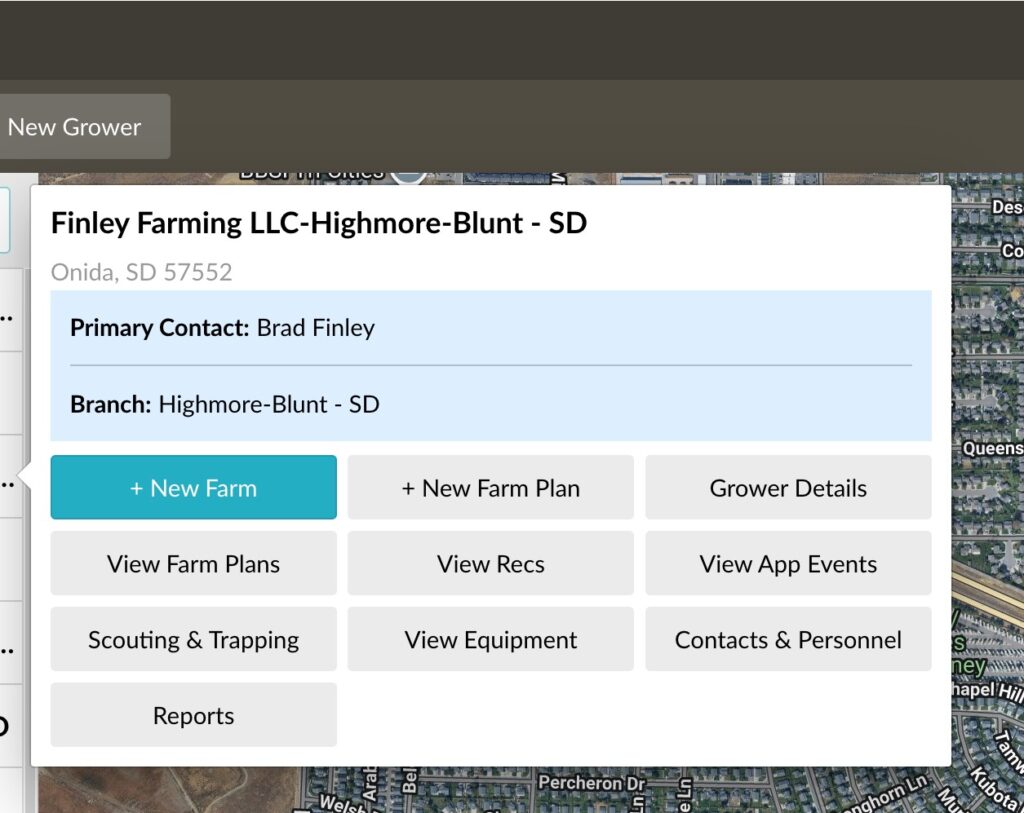Viewport: 1024px width, 813px height.
Task: Show View App Events
Action: [x=788, y=564]
